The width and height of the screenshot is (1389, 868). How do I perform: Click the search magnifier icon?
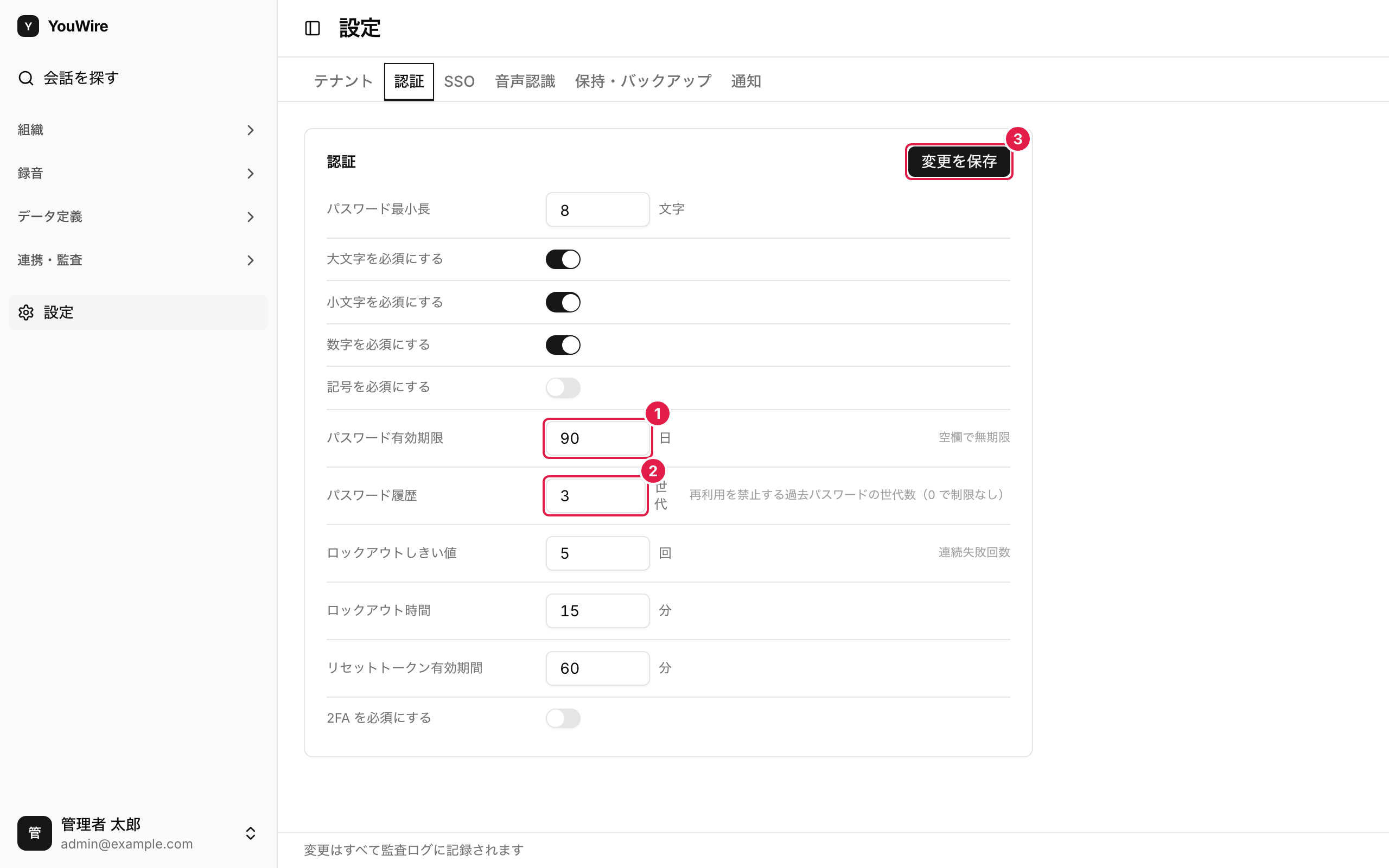26,78
